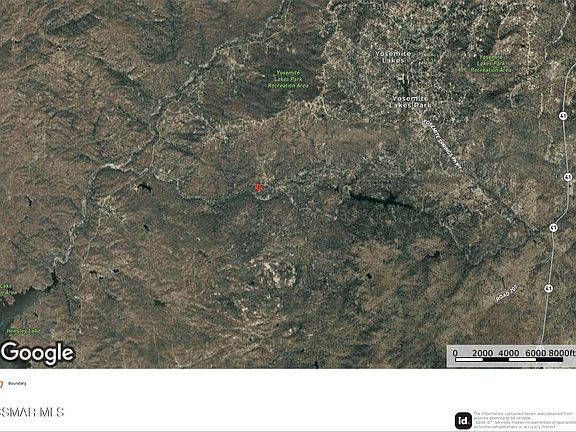
Task: Click the Yosemite Springs Pkwy road label
Action: click(x=442, y=144)
